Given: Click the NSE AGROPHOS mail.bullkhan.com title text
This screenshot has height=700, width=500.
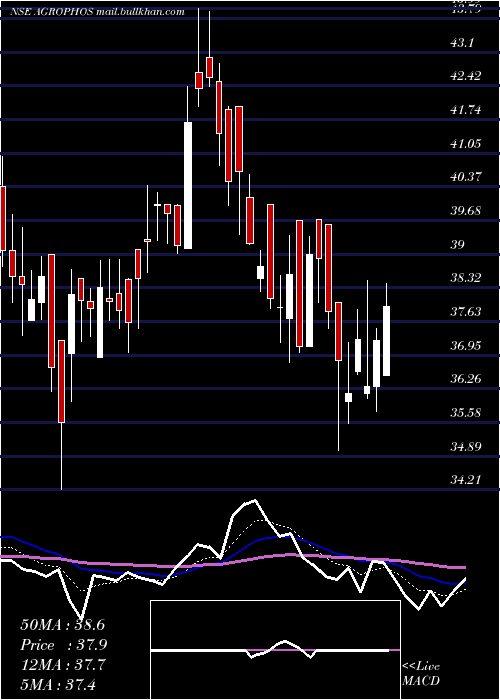Looking at the screenshot, I should click(x=97, y=12).
